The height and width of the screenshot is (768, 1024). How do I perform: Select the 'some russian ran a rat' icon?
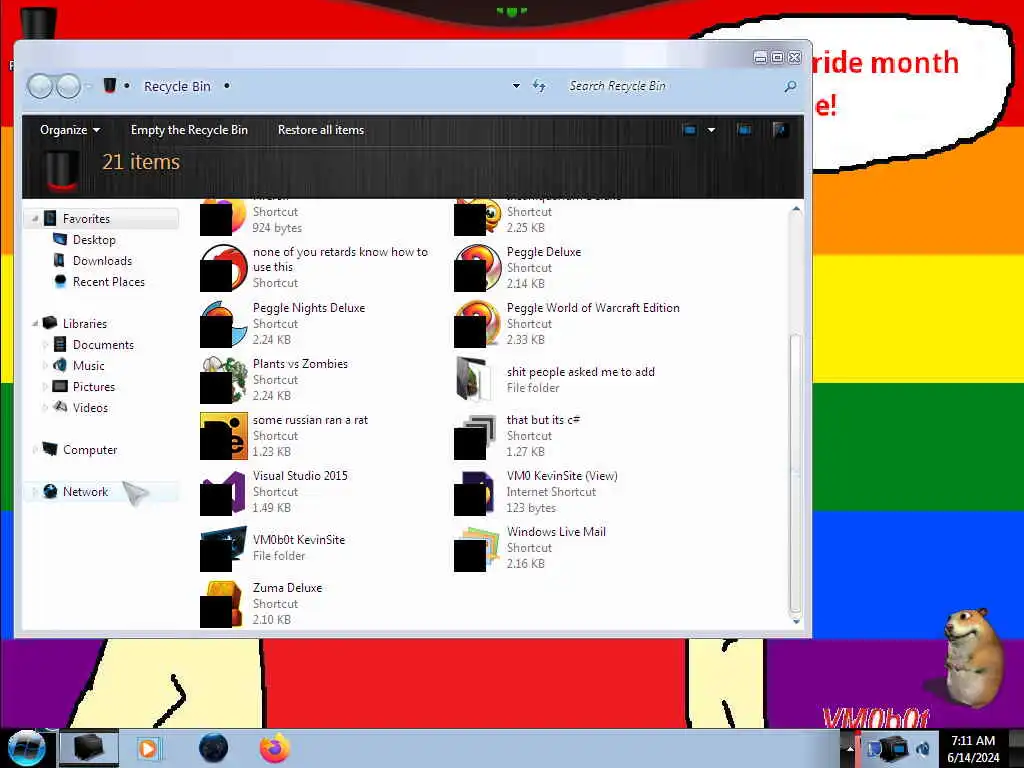223,436
